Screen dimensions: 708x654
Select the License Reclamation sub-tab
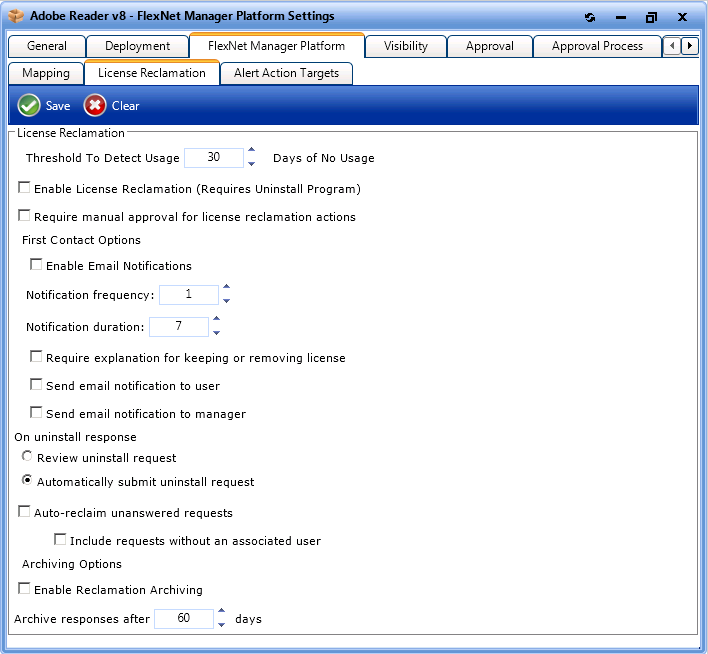[152, 73]
